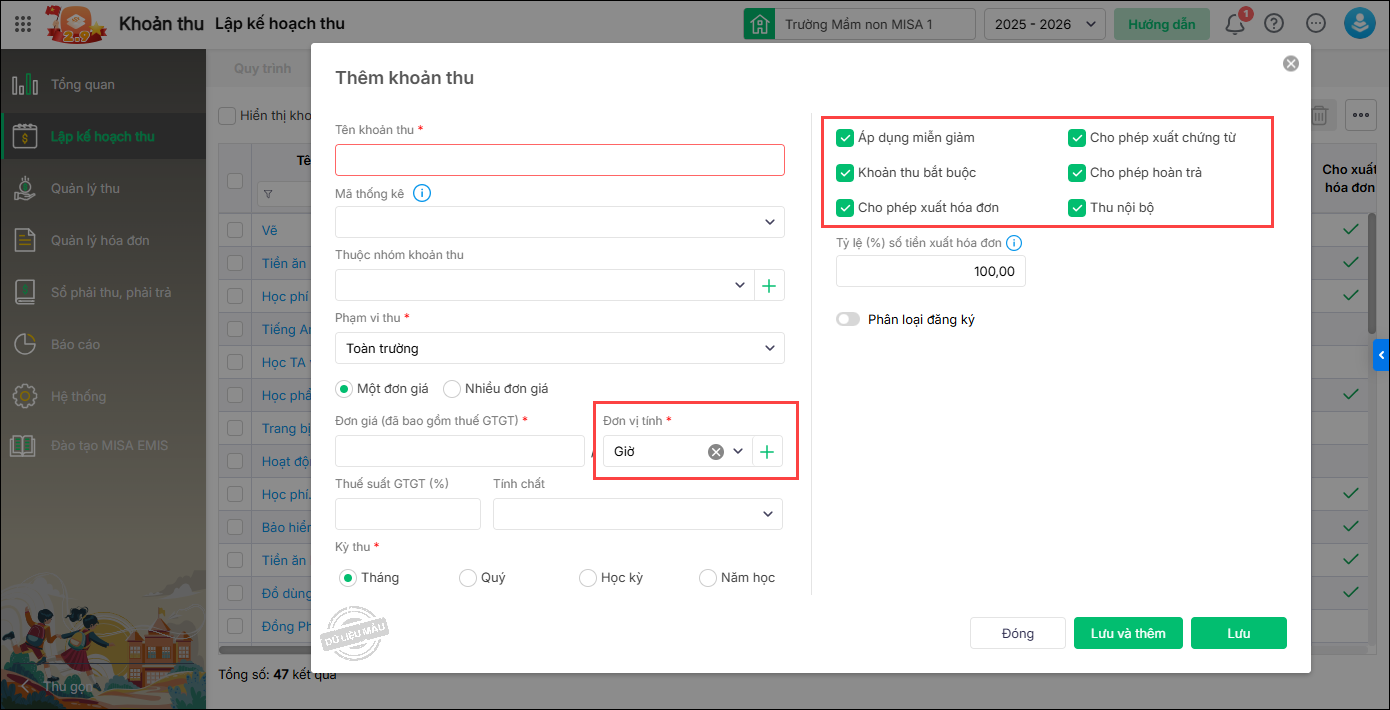Open the notification bell
Screen dimensions: 1390x710
[x=1235, y=24]
